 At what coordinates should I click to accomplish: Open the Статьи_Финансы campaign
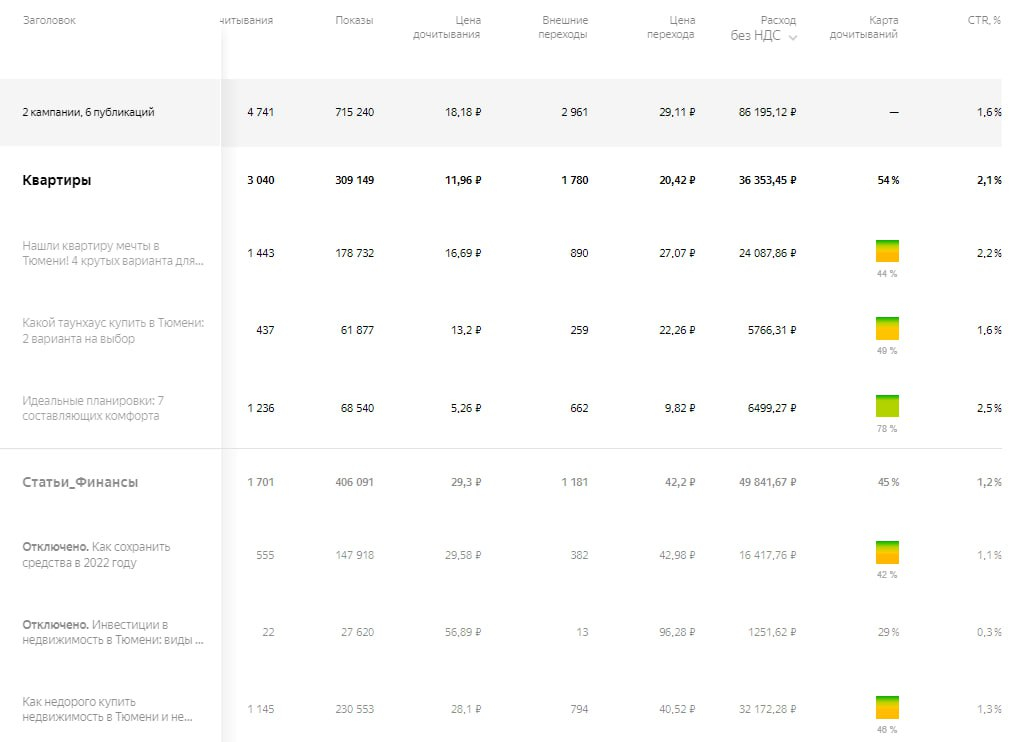click(80, 482)
